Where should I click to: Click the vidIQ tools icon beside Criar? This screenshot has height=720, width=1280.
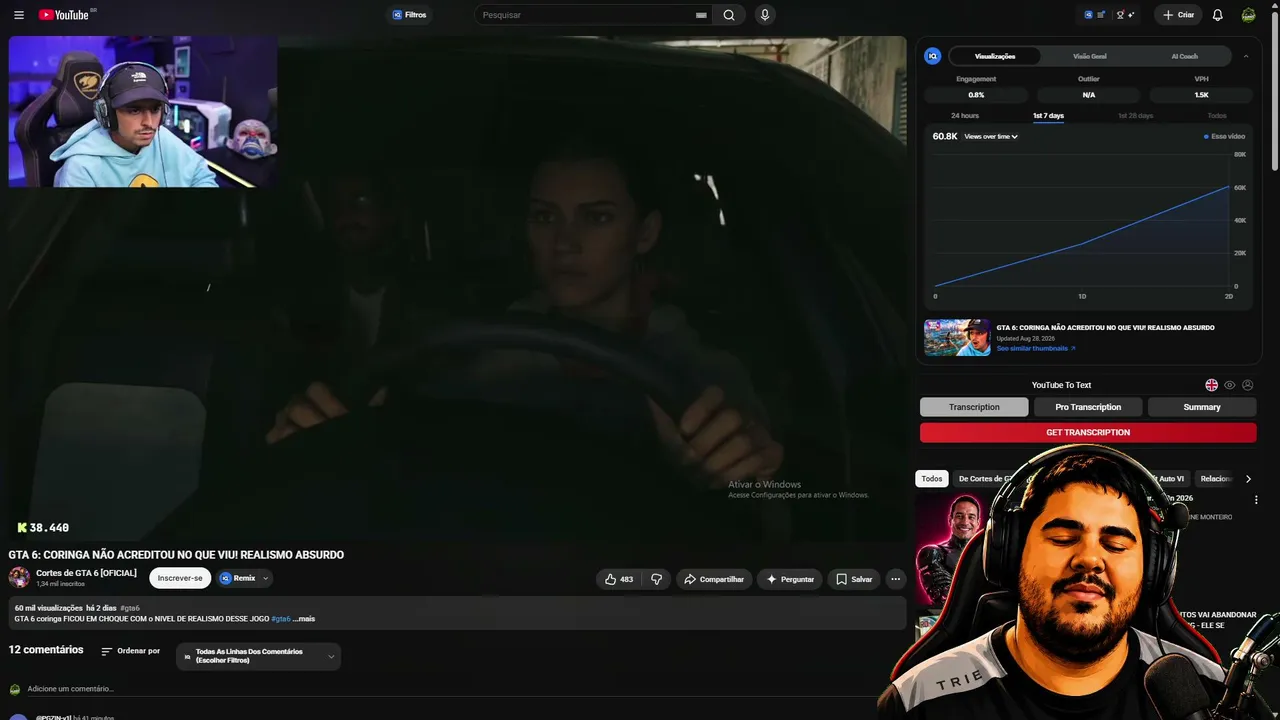[x=1126, y=15]
